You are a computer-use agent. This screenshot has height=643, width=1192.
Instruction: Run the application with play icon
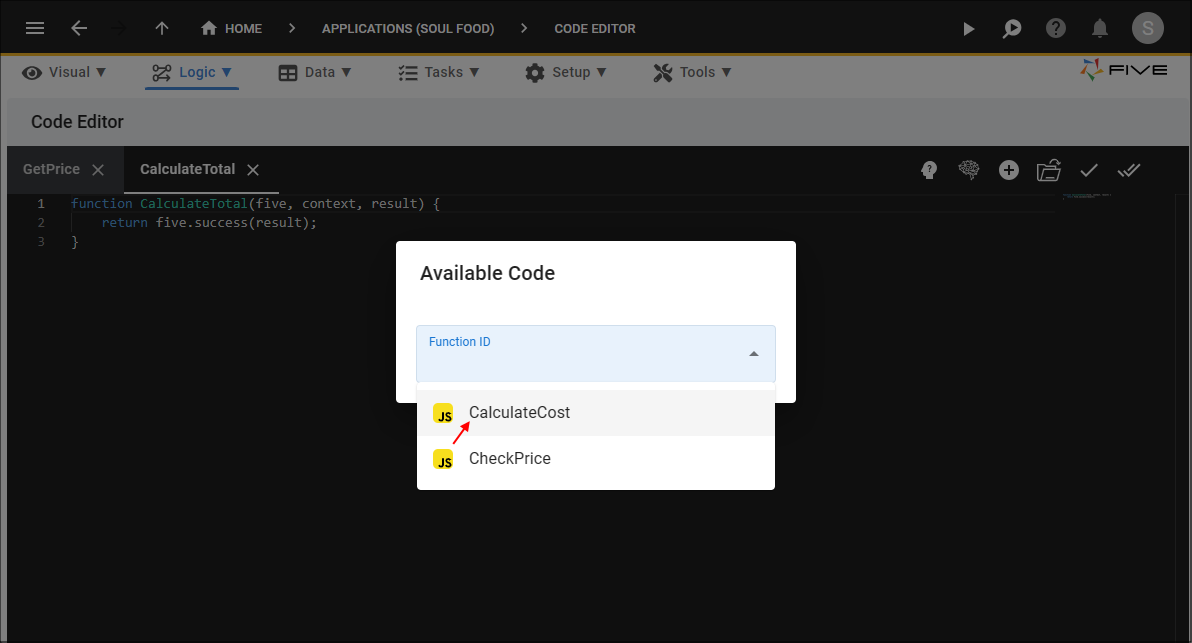pos(968,29)
